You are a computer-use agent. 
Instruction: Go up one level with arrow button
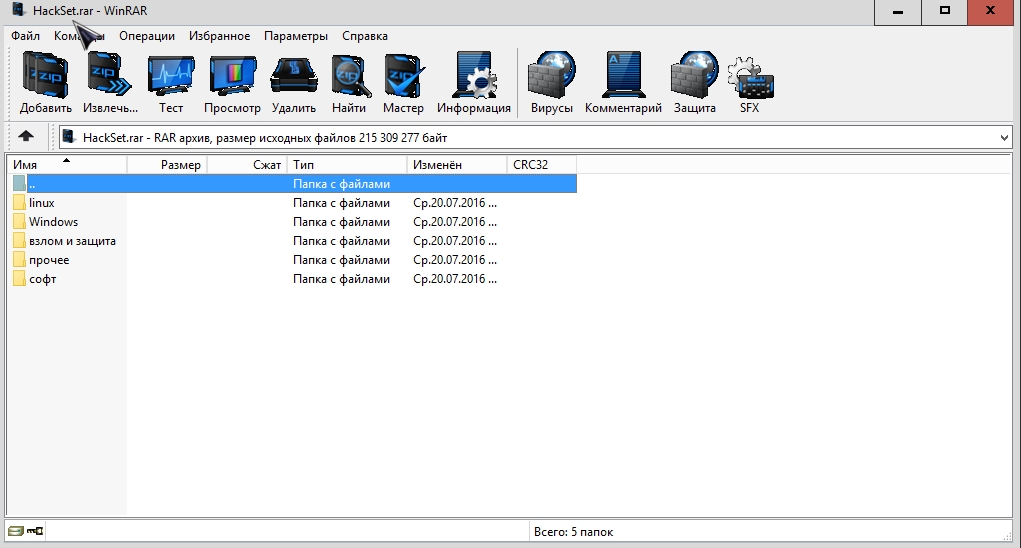point(26,136)
